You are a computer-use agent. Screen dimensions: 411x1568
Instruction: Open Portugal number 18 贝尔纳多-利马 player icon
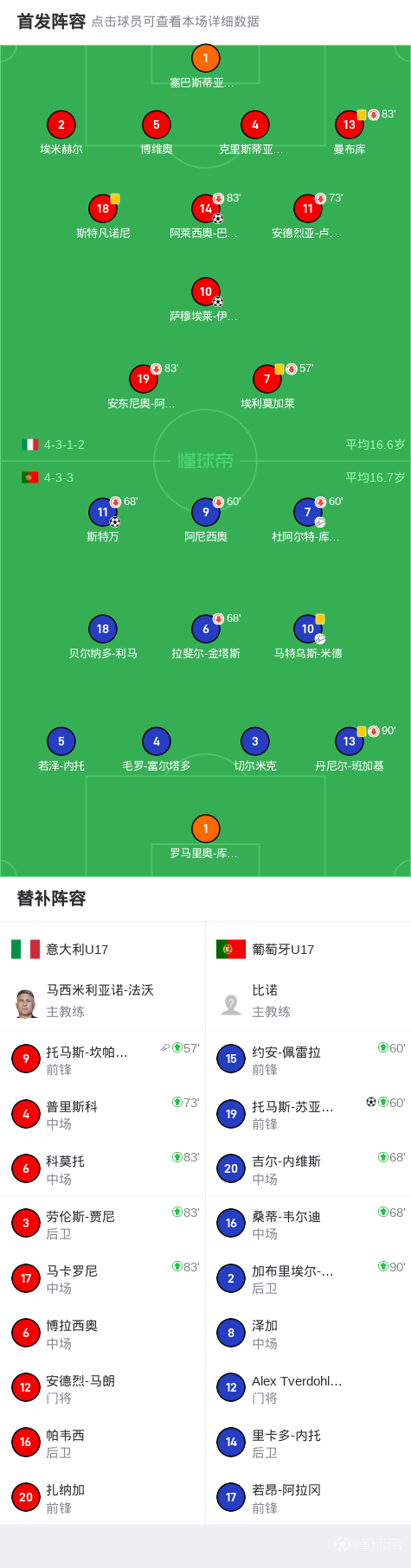pyautogui.click(x=103, y=630)
